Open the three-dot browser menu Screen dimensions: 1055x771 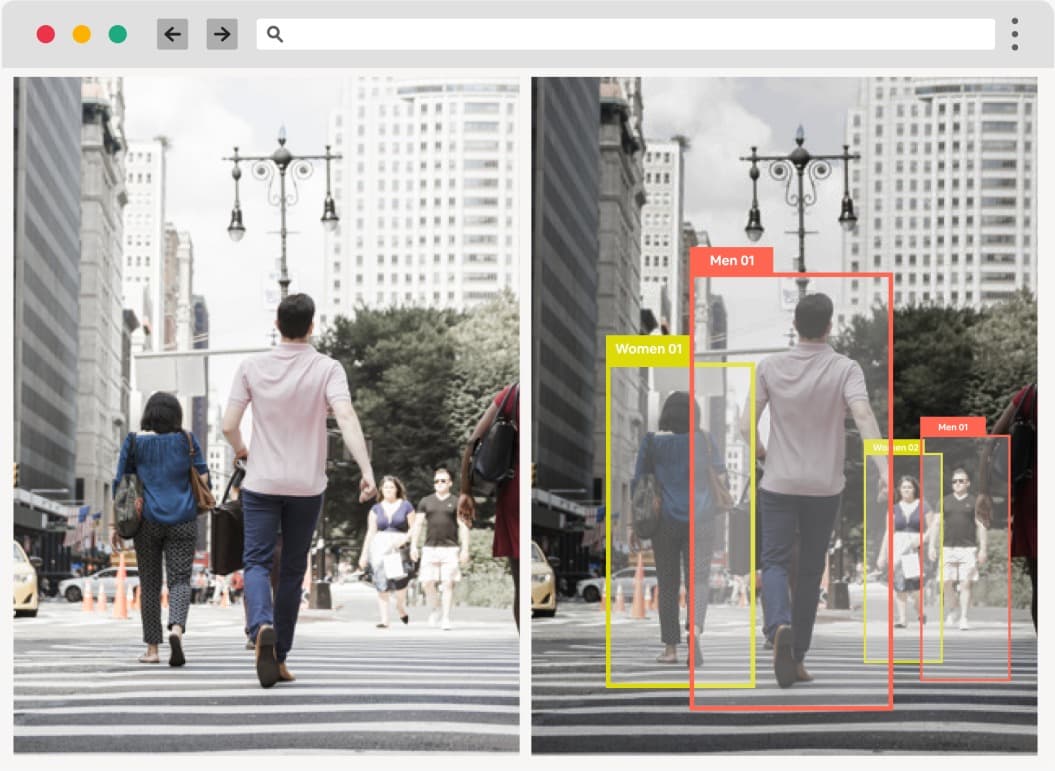pos(1014,33)
